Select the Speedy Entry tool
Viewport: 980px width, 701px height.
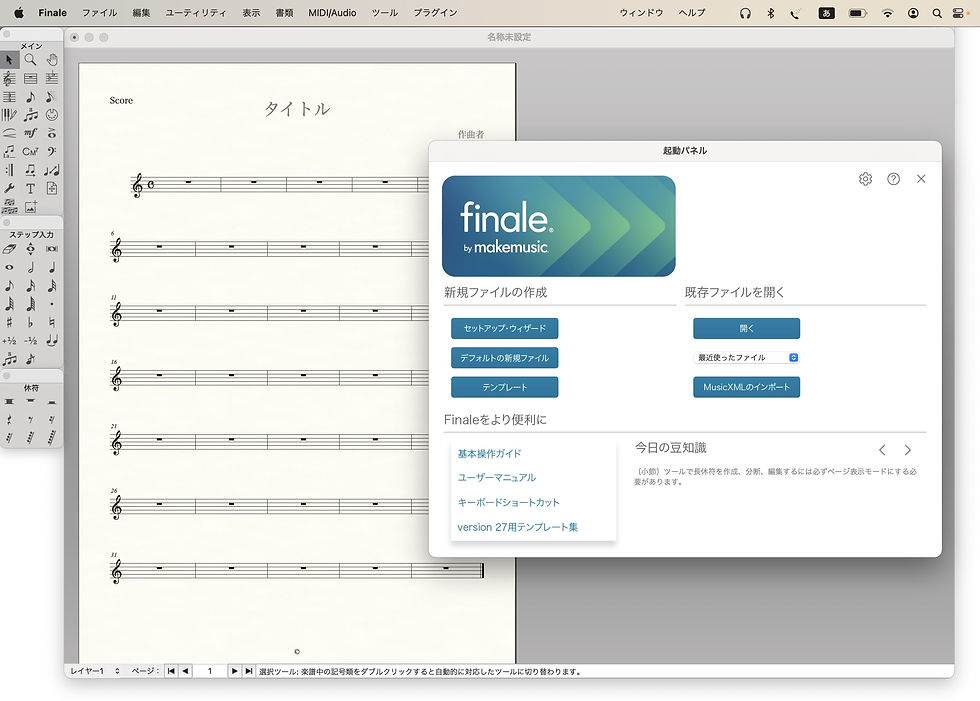point(52,97)
